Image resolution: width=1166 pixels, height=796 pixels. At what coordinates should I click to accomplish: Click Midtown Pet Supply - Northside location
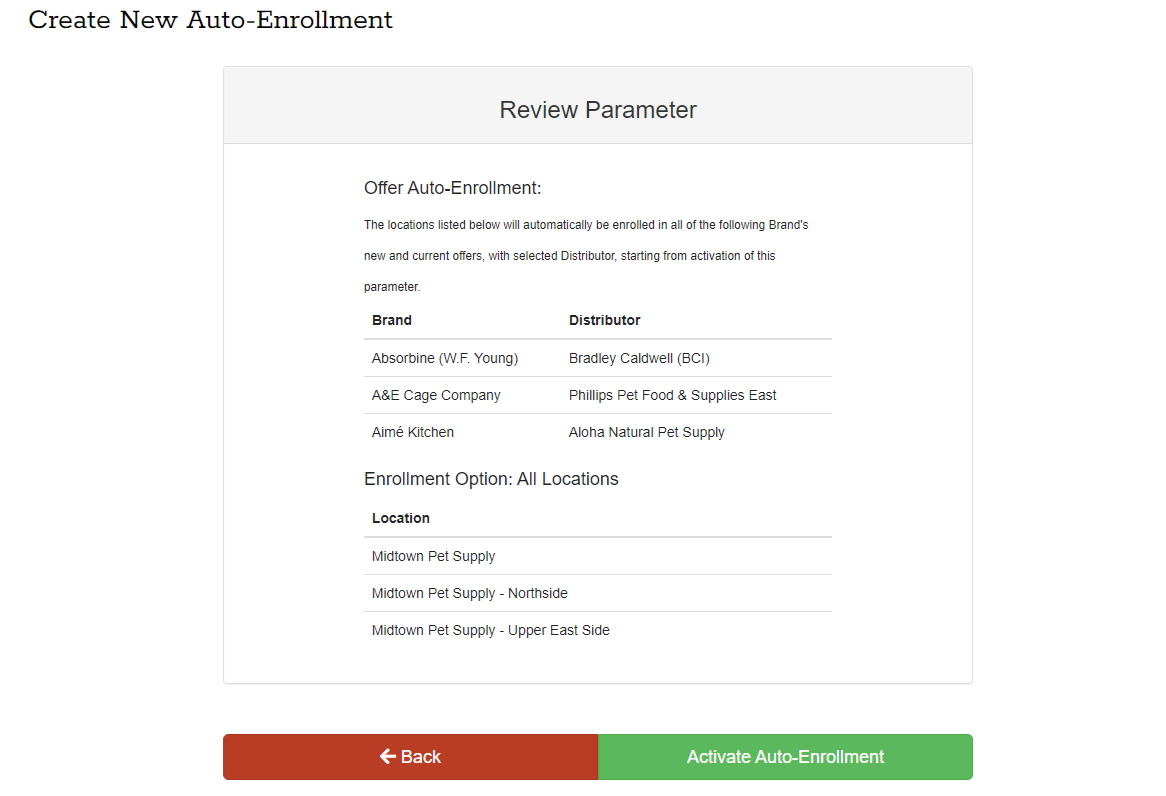pos(470,593)
